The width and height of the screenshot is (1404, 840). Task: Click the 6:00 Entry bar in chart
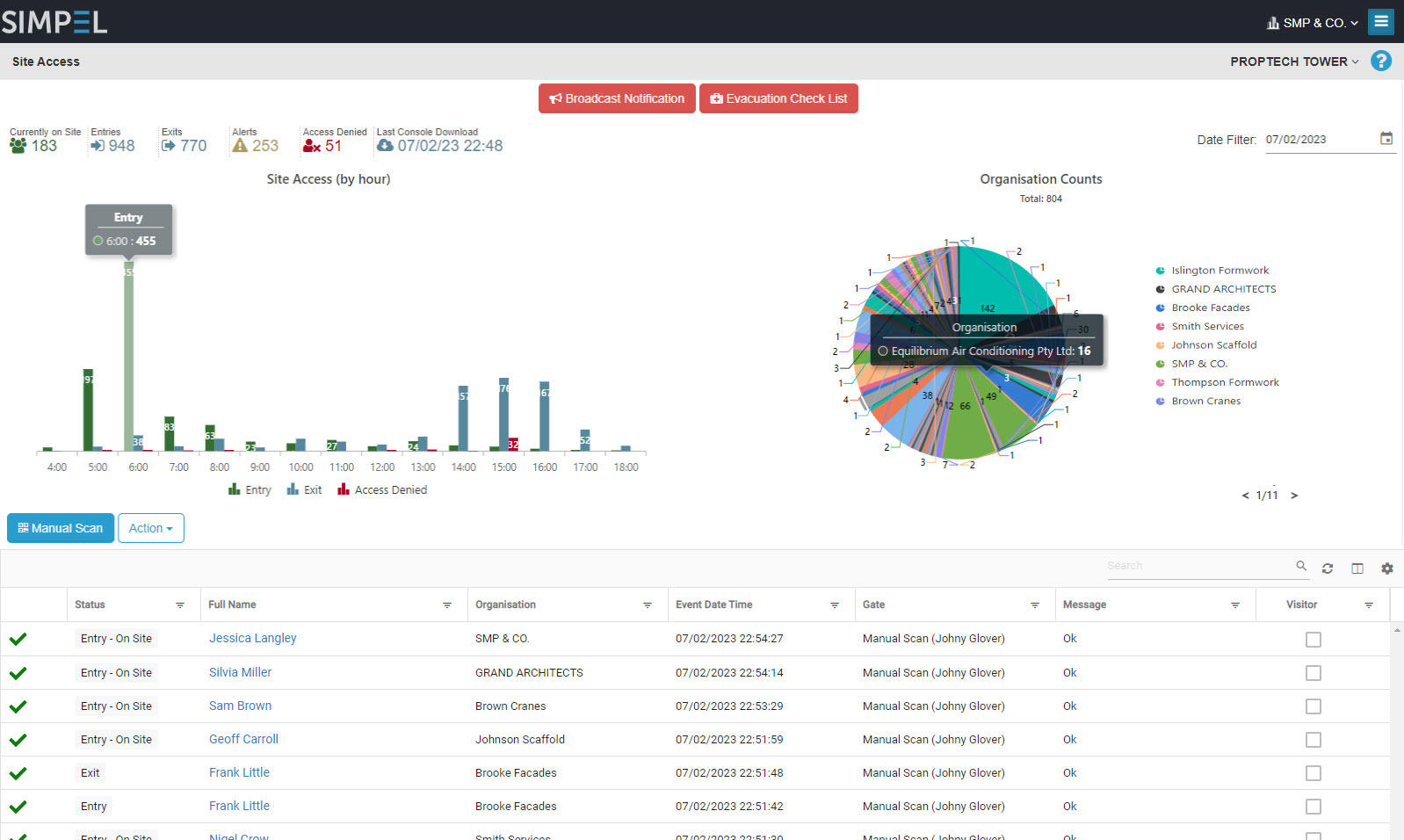point(128,356)
